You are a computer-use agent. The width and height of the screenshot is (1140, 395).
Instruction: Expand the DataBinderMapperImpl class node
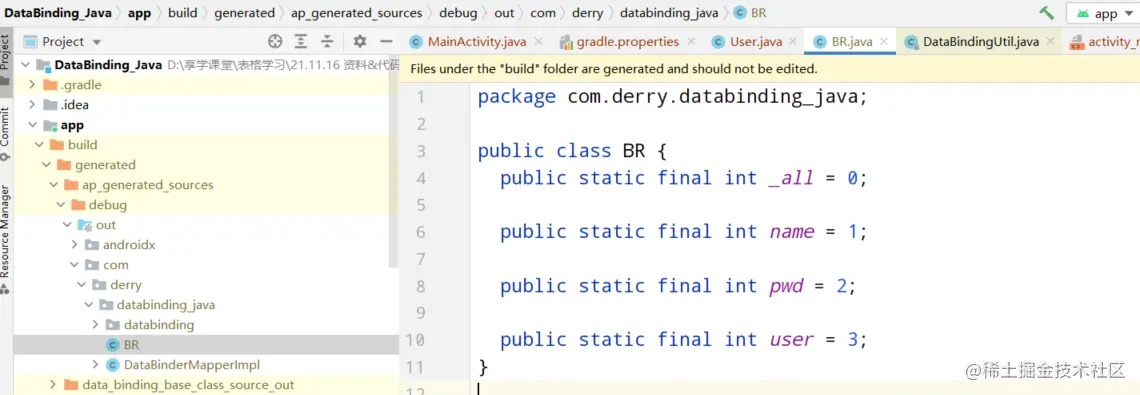click(95, 364)
